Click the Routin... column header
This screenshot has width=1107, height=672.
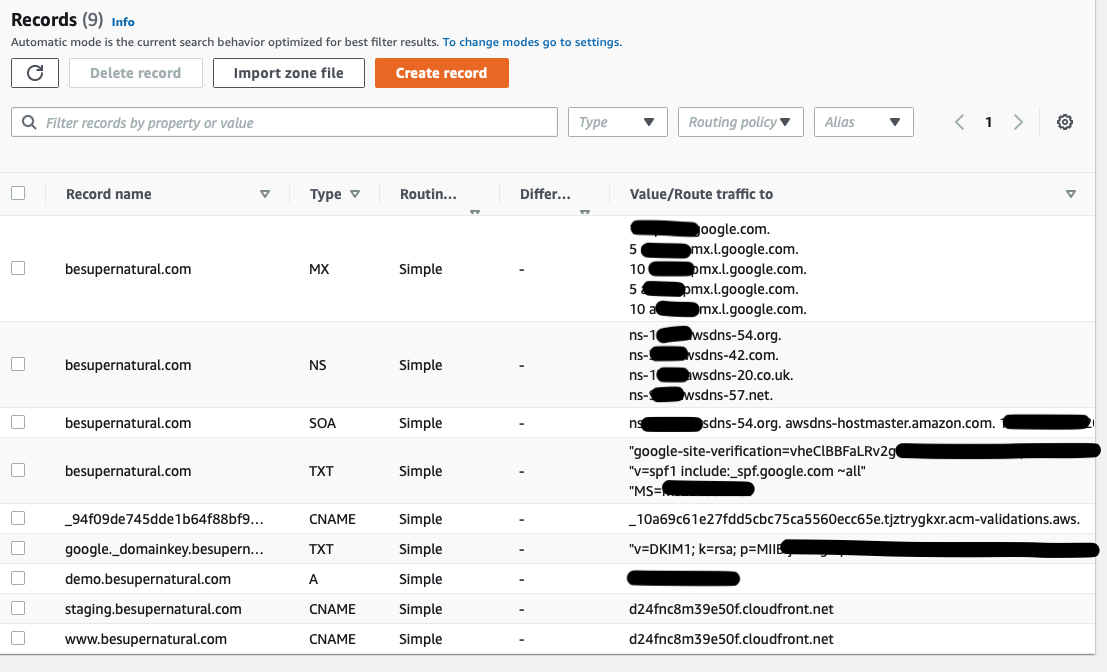coord(428,194)
